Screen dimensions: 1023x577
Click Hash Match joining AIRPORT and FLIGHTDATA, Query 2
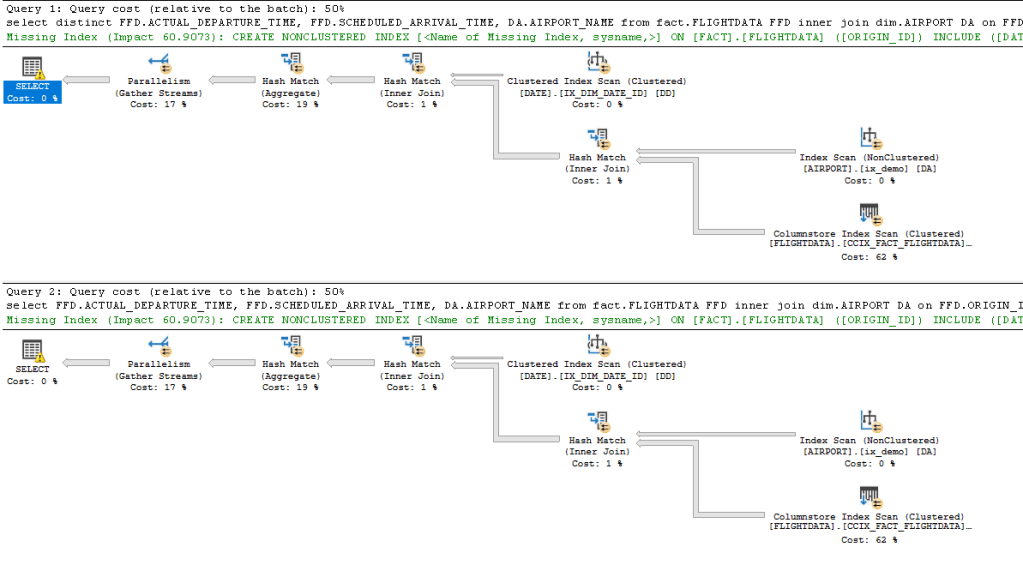597,422
